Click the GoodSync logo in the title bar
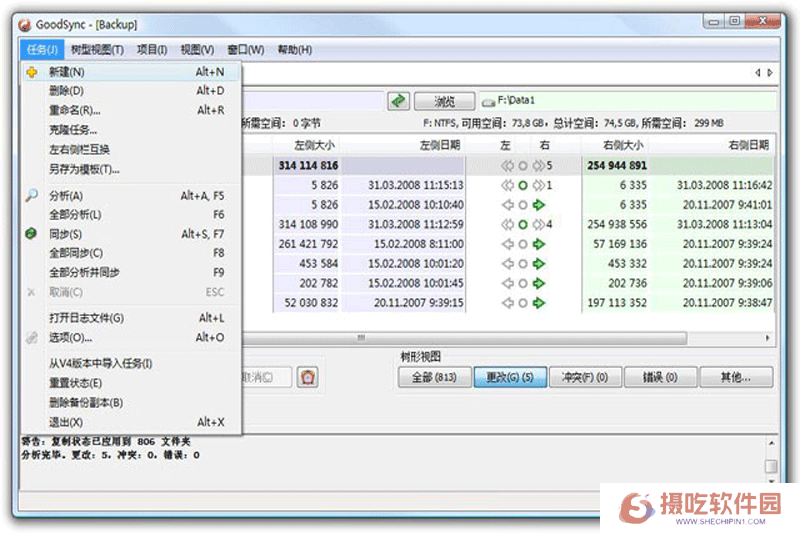 (24, 24)
